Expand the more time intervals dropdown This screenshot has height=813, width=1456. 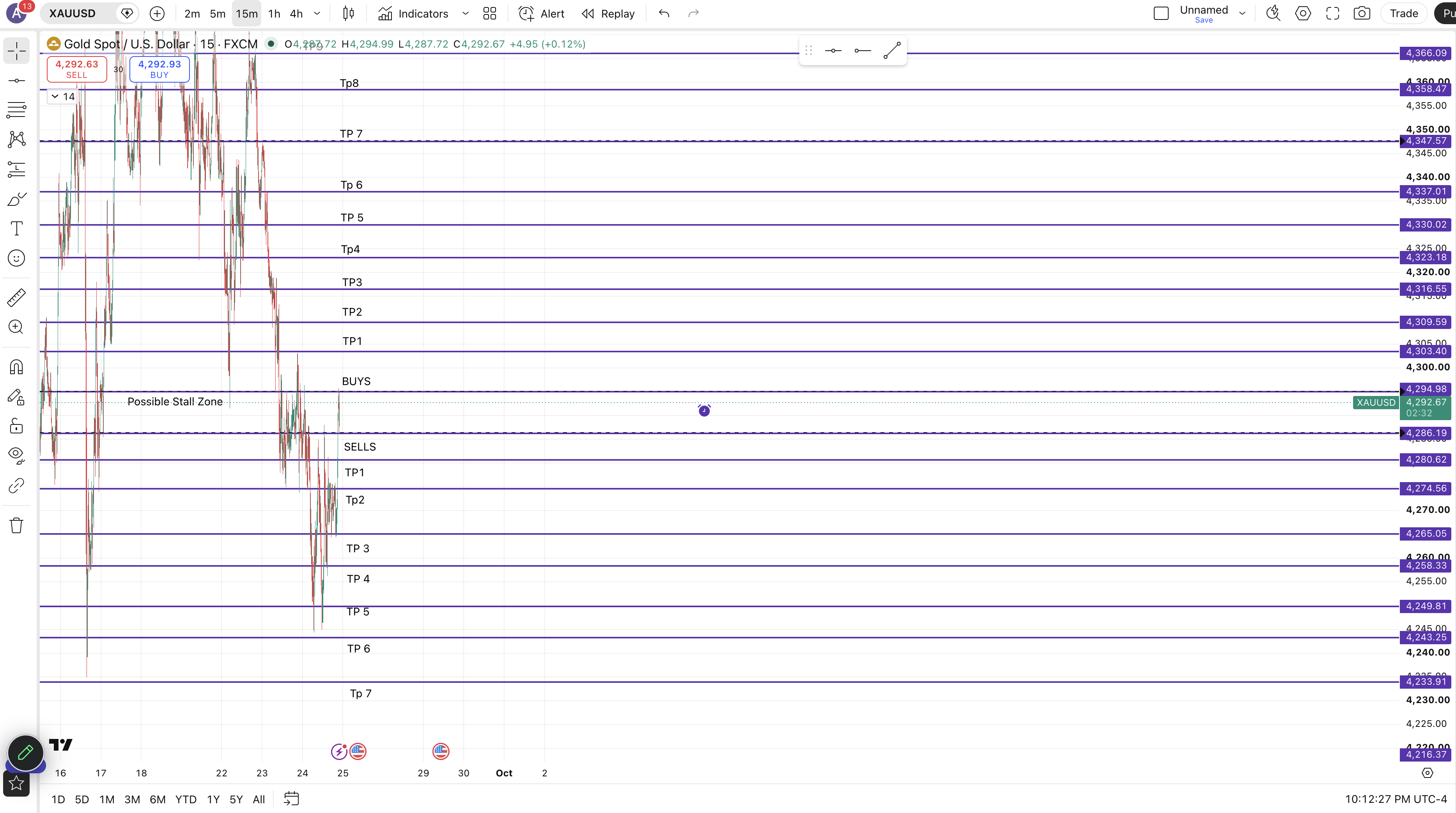pos(317,14)
